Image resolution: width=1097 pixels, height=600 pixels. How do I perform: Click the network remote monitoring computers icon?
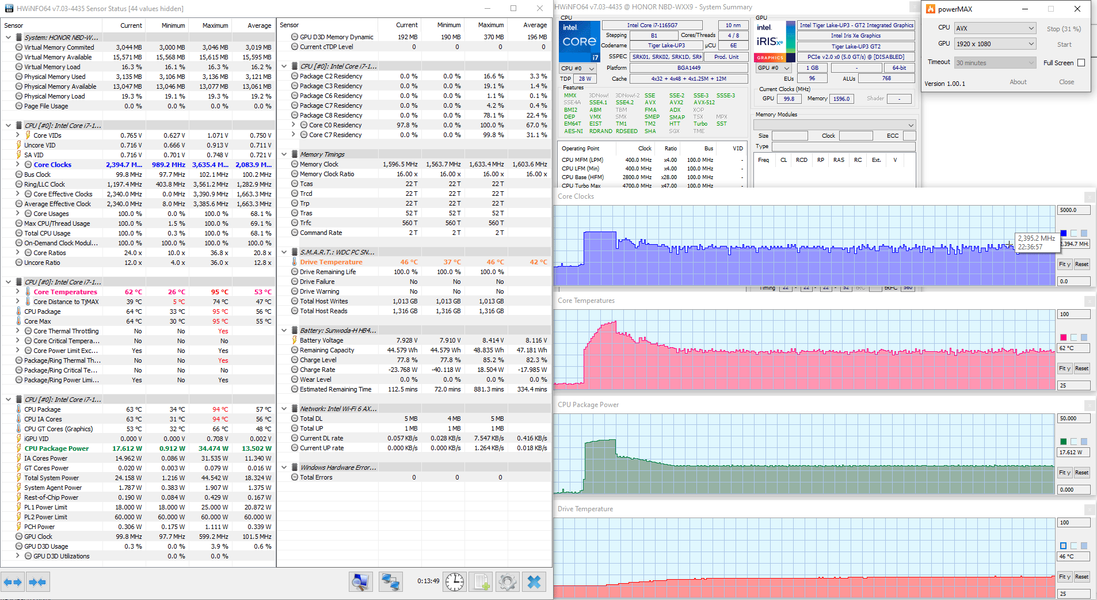pyautogui.click(x=391, y=581)
